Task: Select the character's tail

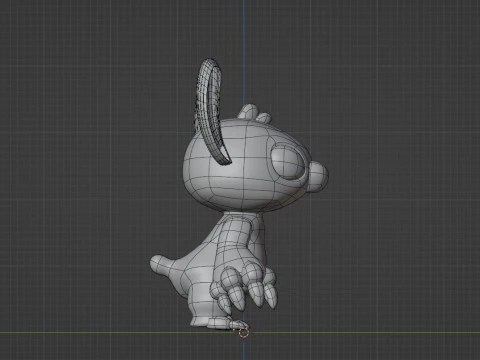Action: tap(162, 264)
